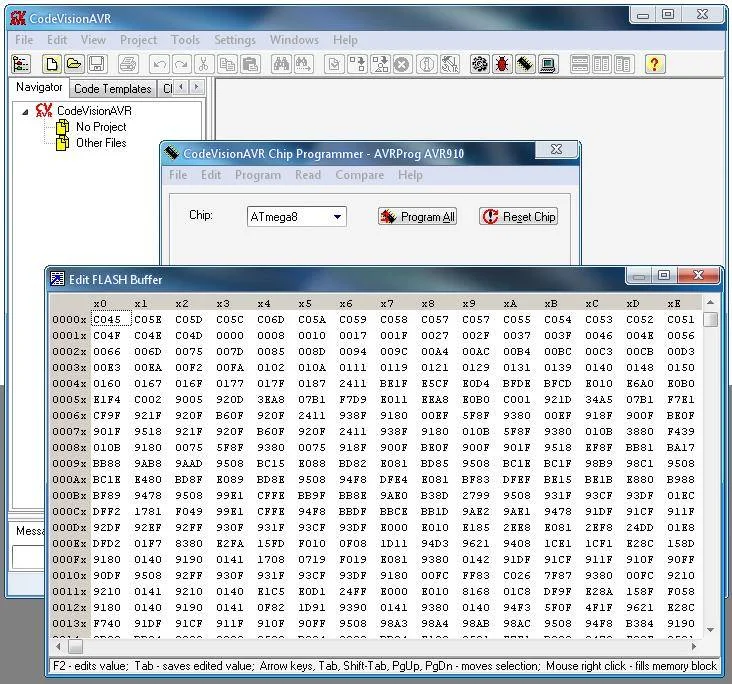Viewport: 732px width, 684px height.
Task: Open the Windows menu
Action: [x=294, y=40]
